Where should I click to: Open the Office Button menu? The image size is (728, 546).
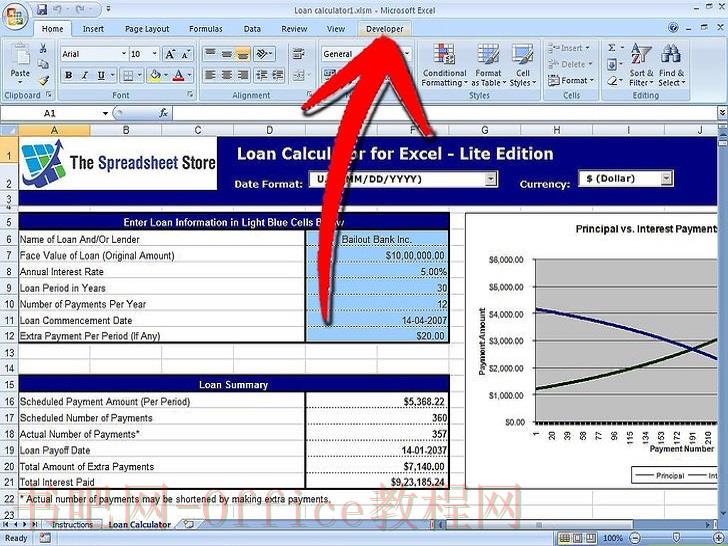(x=15, y=16)
